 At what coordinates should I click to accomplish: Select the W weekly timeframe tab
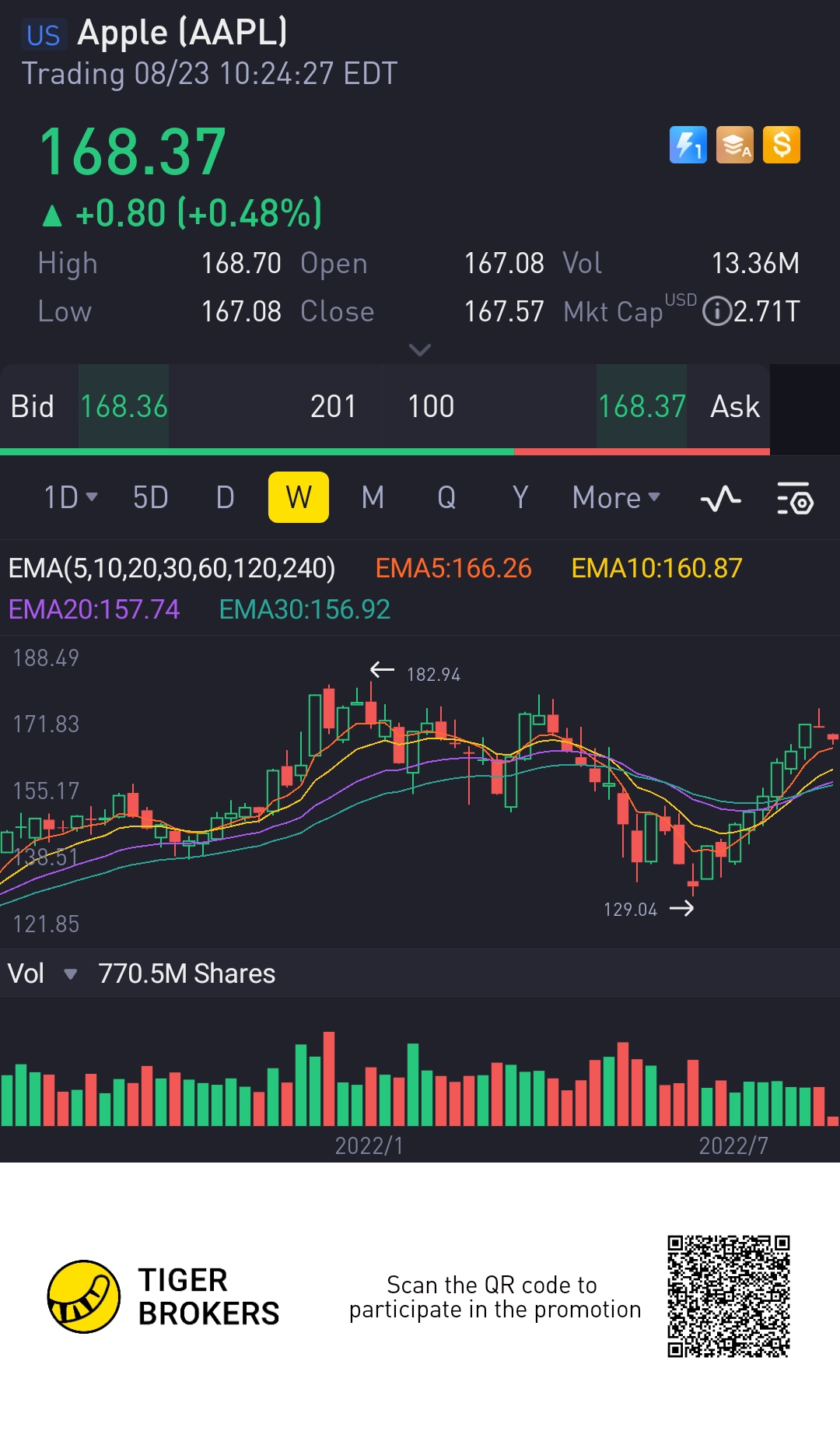(299, 497)
